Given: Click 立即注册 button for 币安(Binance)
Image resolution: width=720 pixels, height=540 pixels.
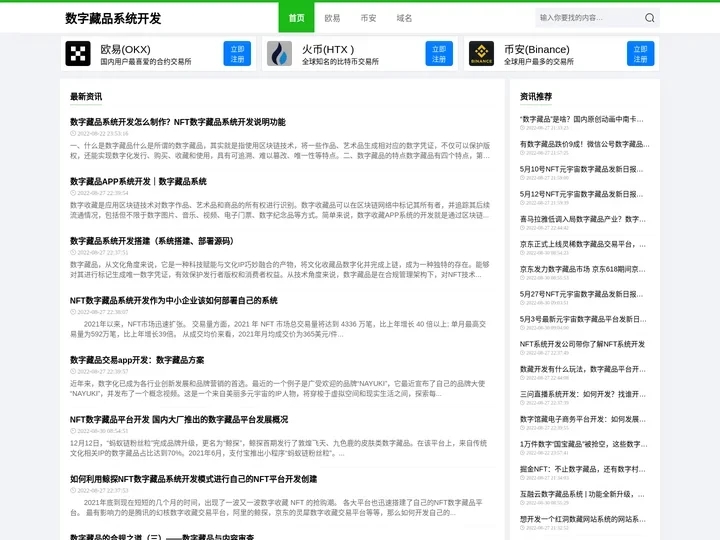Looking at the screenshot, I should coord(641,54).
